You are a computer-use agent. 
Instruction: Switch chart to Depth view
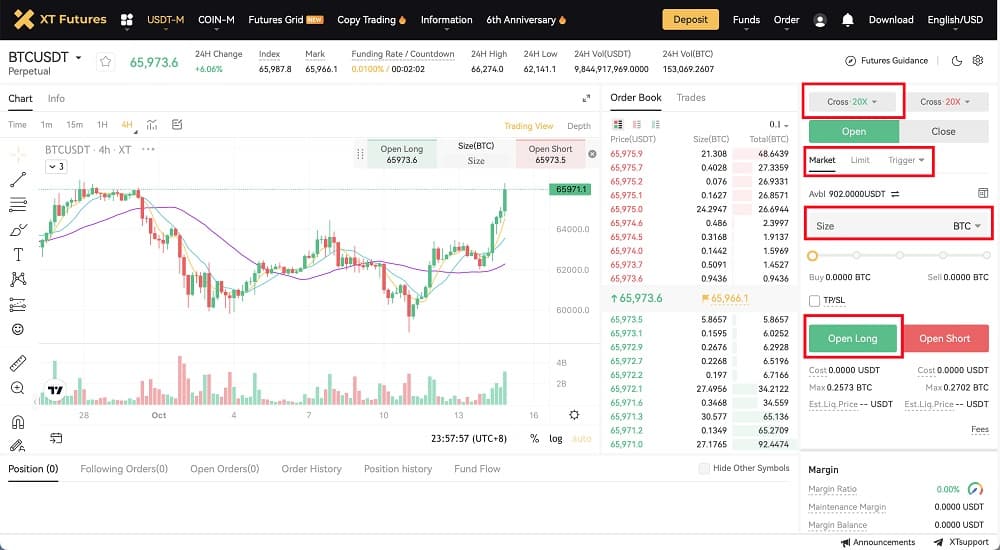pos(579,126)
